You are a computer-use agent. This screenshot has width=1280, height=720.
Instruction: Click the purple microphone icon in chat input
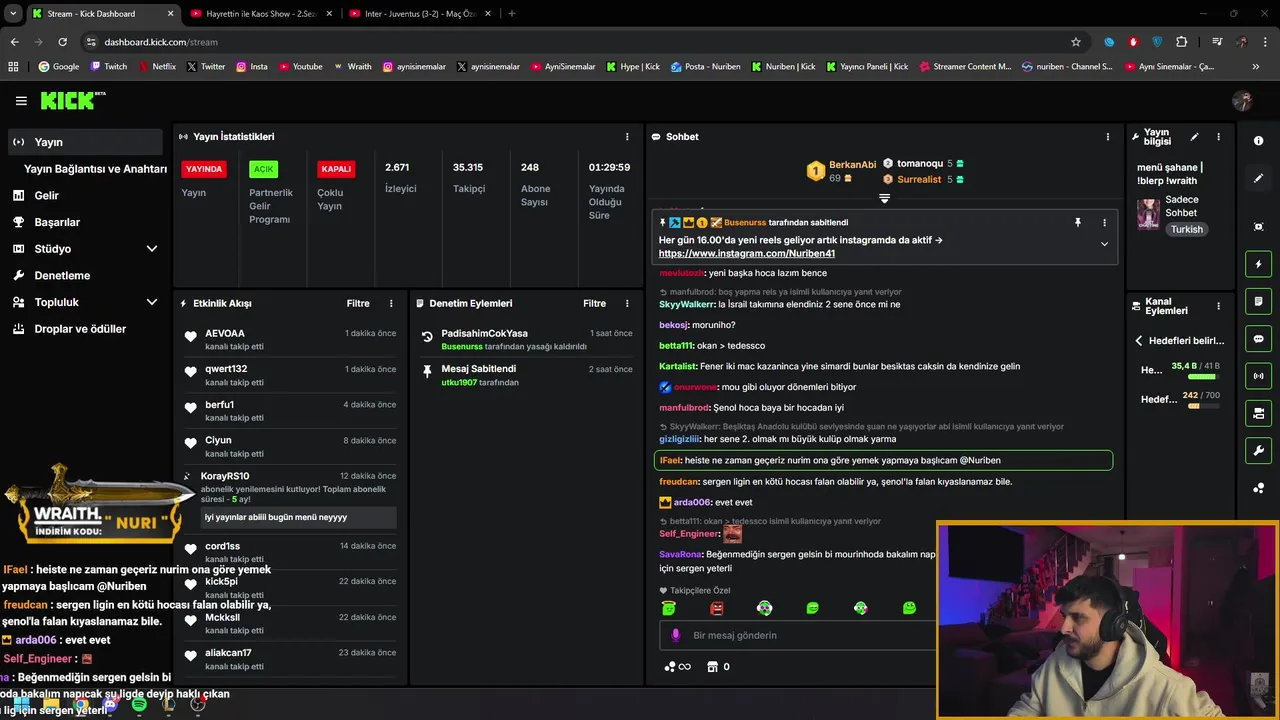tap(676, 636)
